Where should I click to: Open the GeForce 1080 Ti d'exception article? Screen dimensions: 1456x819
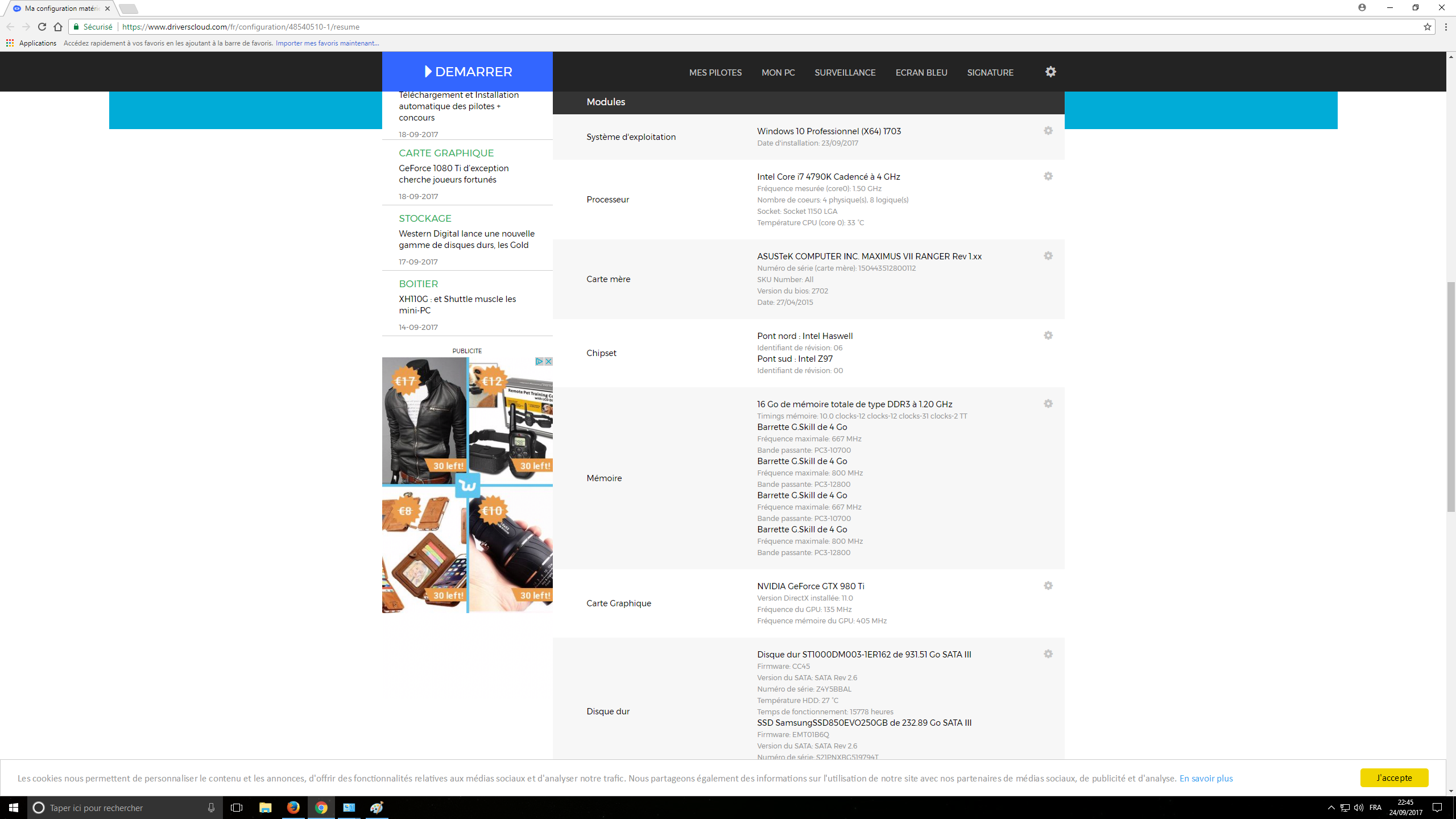coord(454,174)
